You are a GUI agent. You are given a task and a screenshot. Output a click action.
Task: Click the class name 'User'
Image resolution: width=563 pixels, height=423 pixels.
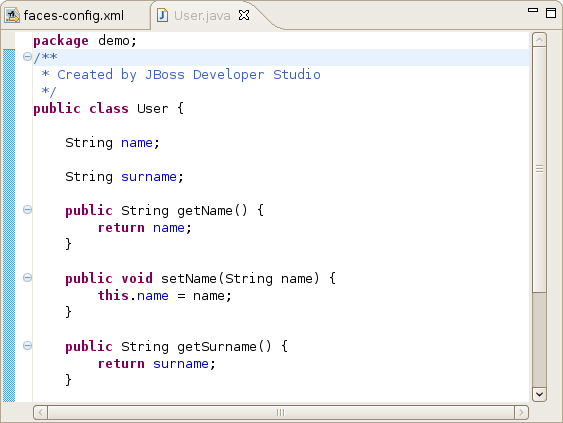tap(153, 108)
